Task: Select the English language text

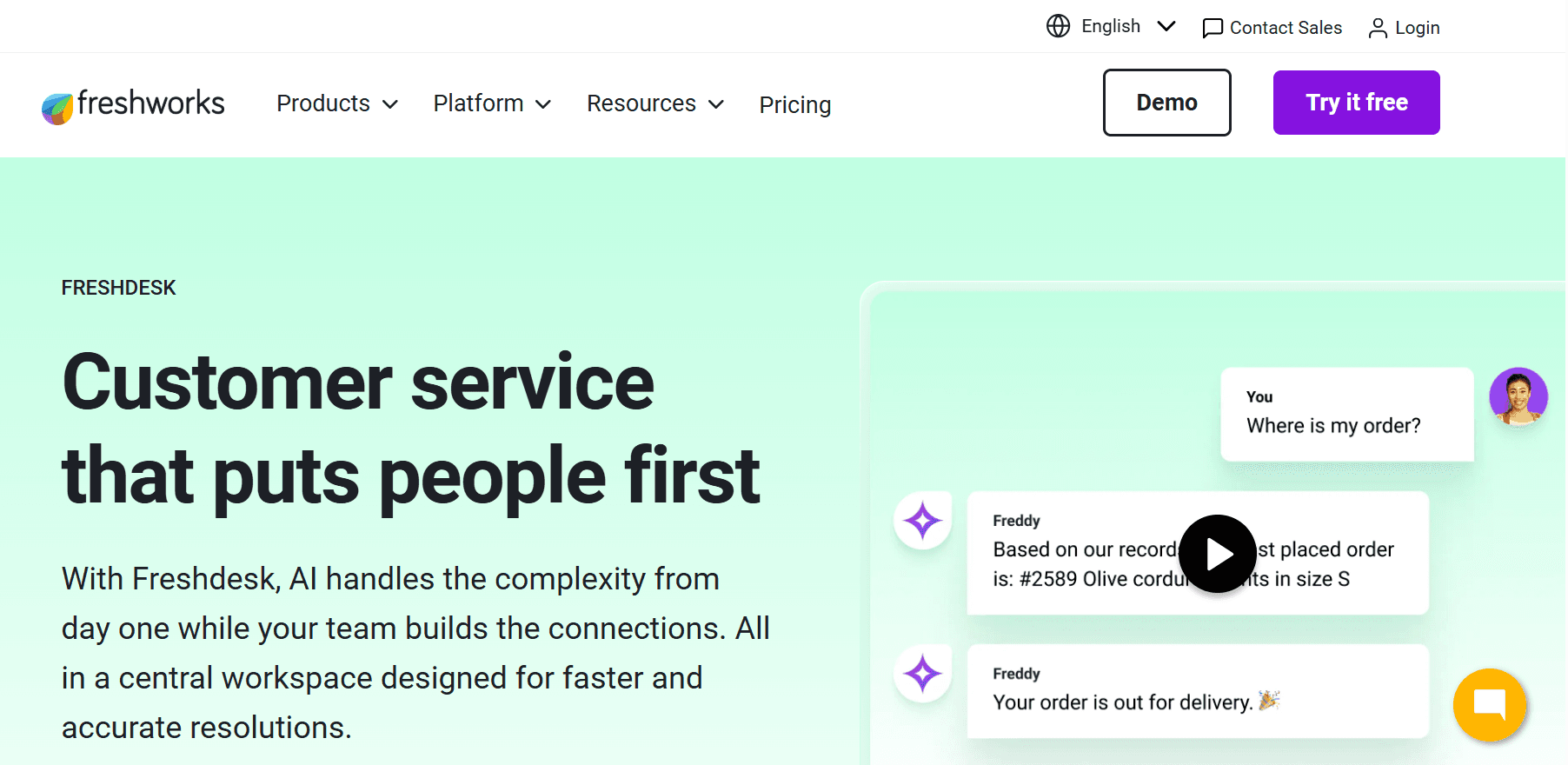Action: 1110,26
